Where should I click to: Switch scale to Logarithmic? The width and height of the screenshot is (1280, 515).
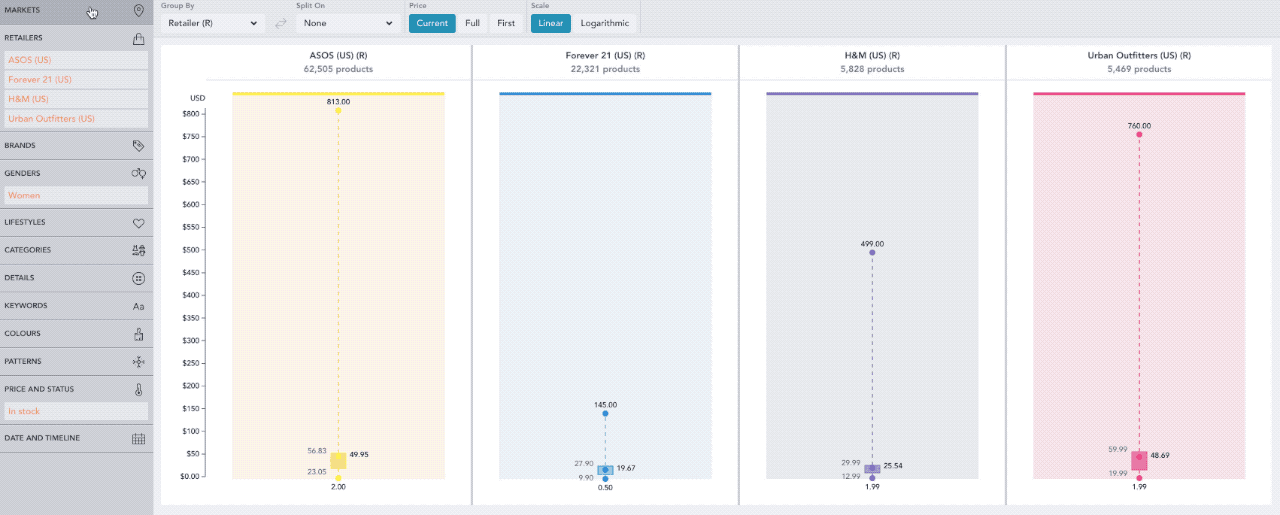605,23
